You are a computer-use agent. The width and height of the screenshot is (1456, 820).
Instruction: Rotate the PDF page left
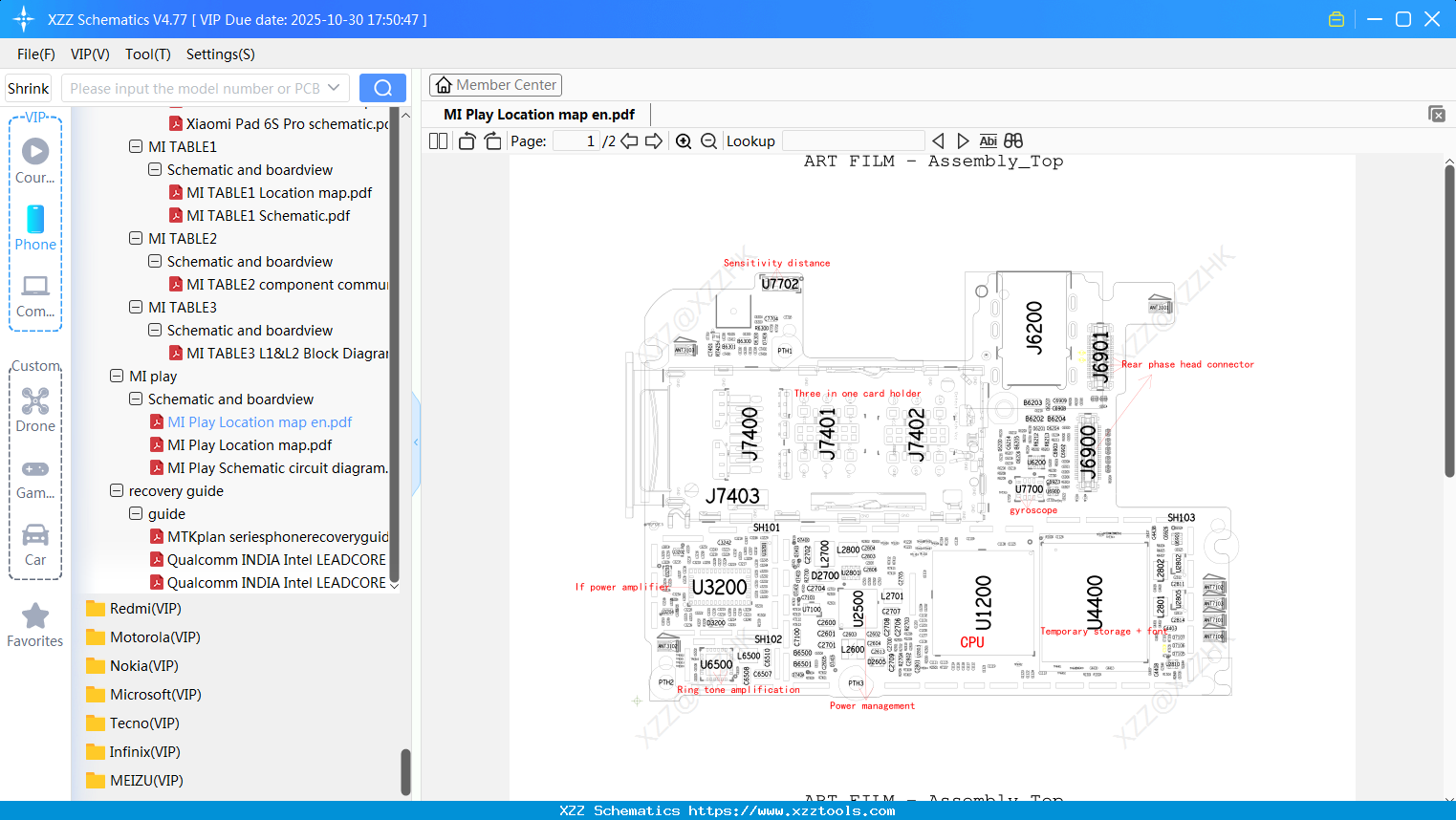click(466, 140)
